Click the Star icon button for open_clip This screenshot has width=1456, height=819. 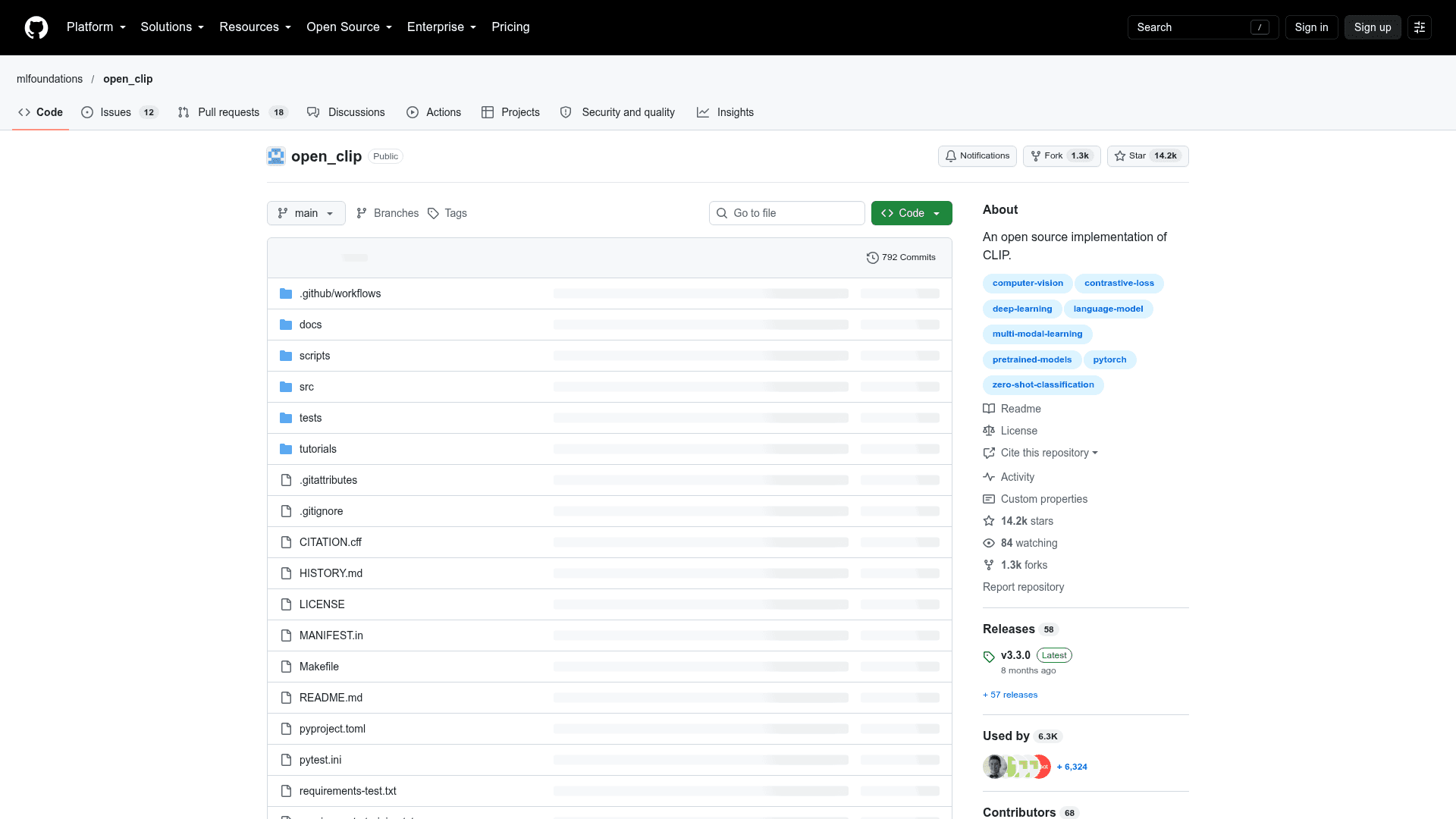click(1147, 156)
